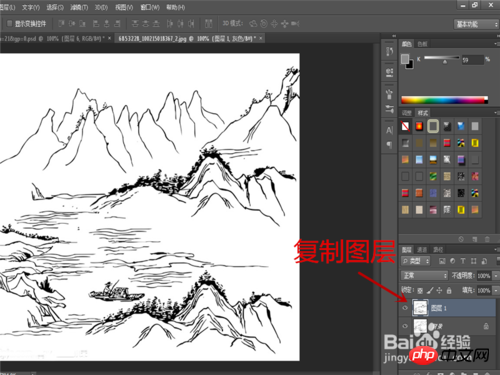Click the distribute bottom edges icon
Viewport: 500px width, 375px height.
tap(156, 24)
